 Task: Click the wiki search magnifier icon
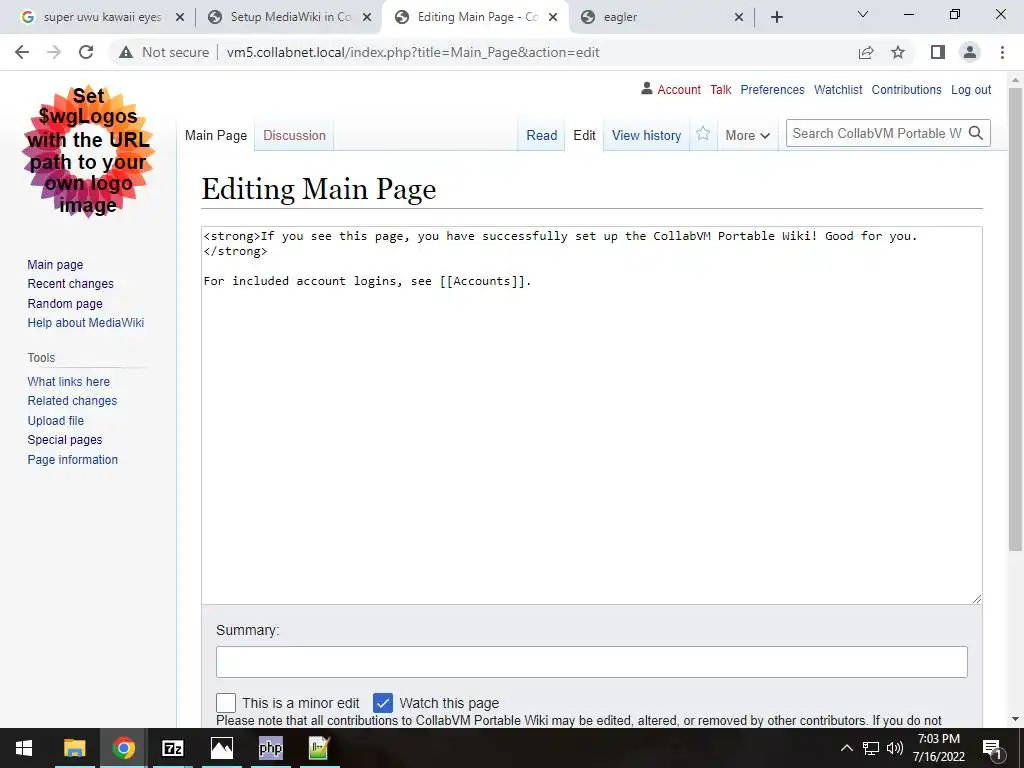point(976,133)
